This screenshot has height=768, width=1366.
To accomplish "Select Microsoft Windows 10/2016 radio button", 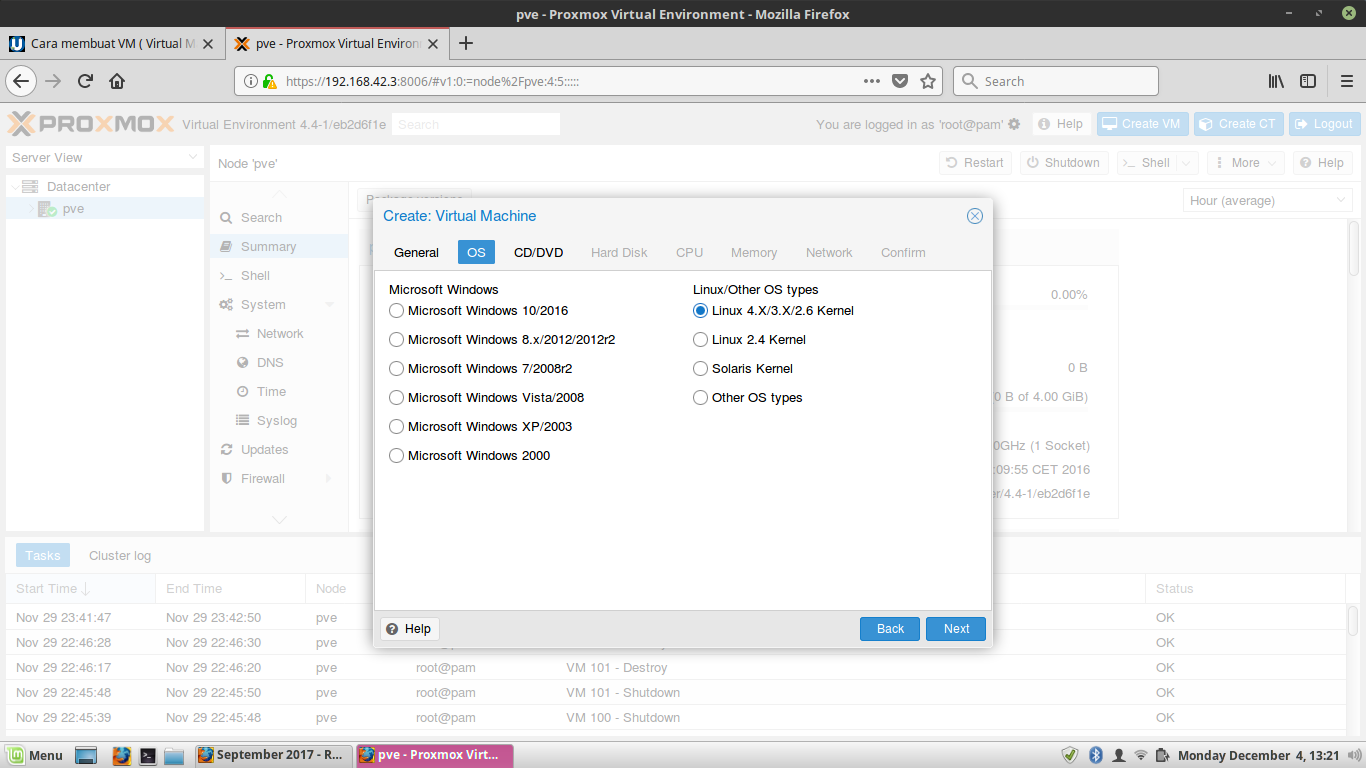I will pos(397,311).
